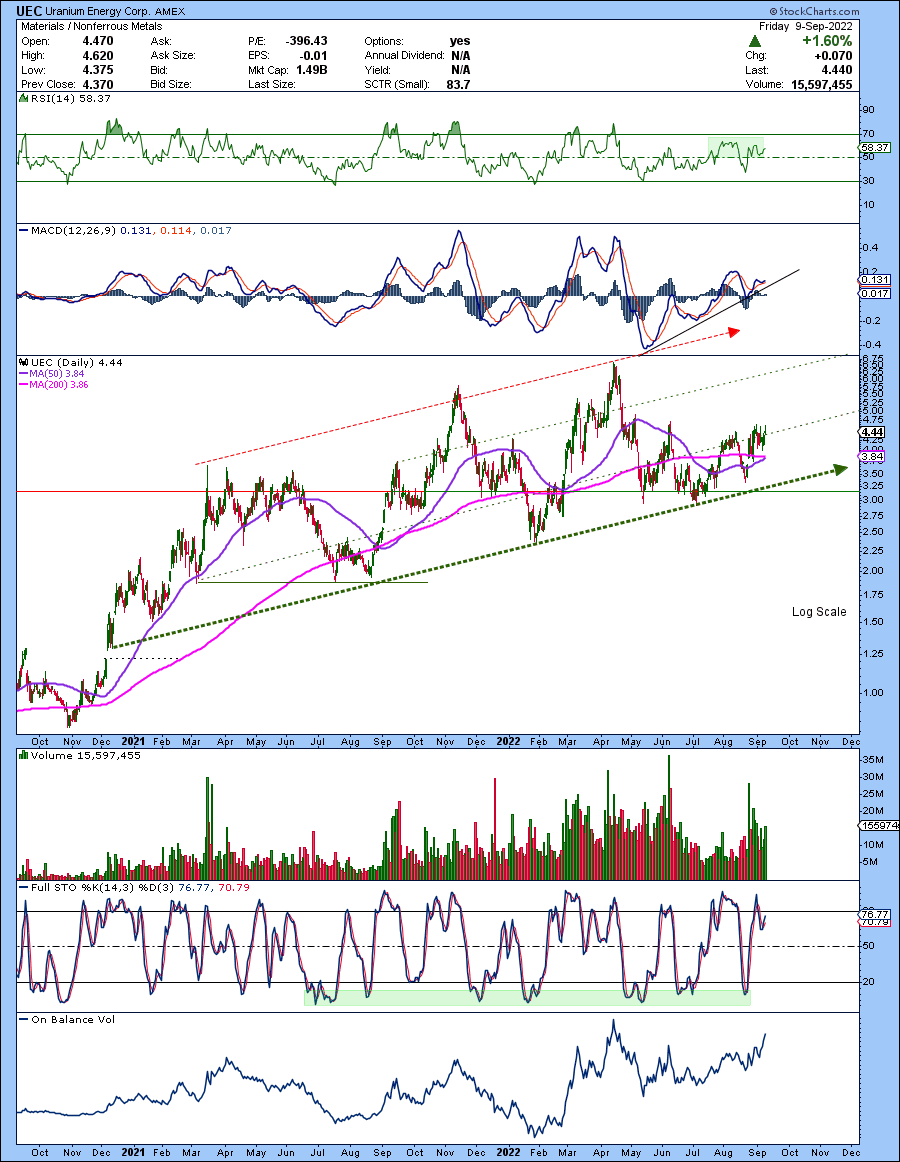Click the Mkt Cap value 1.49B
This screenshot has height=1162, width=900.
click(311, 70)
